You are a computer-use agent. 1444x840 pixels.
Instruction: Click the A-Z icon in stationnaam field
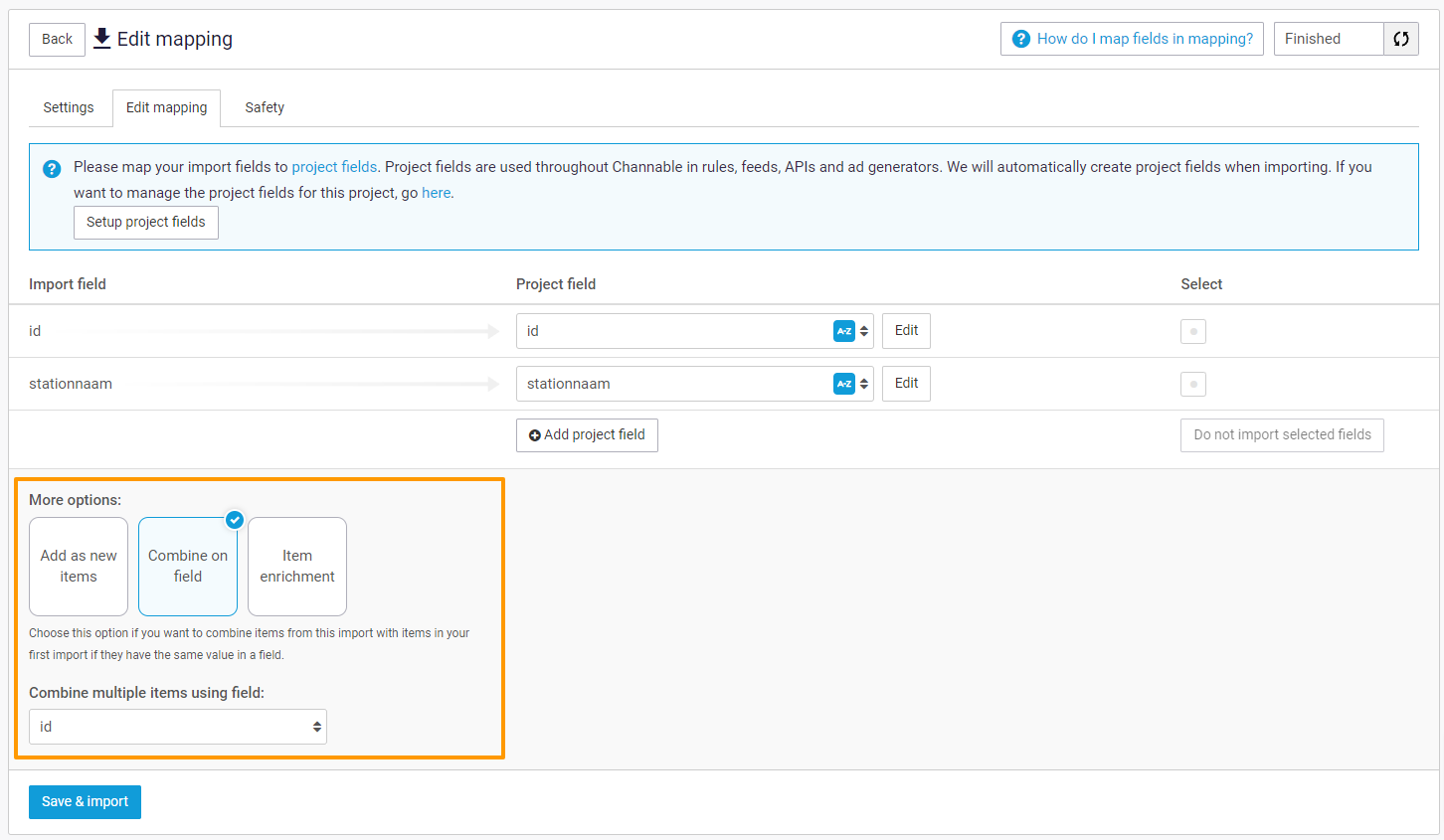pyautogui.click(x=843, y=384)
